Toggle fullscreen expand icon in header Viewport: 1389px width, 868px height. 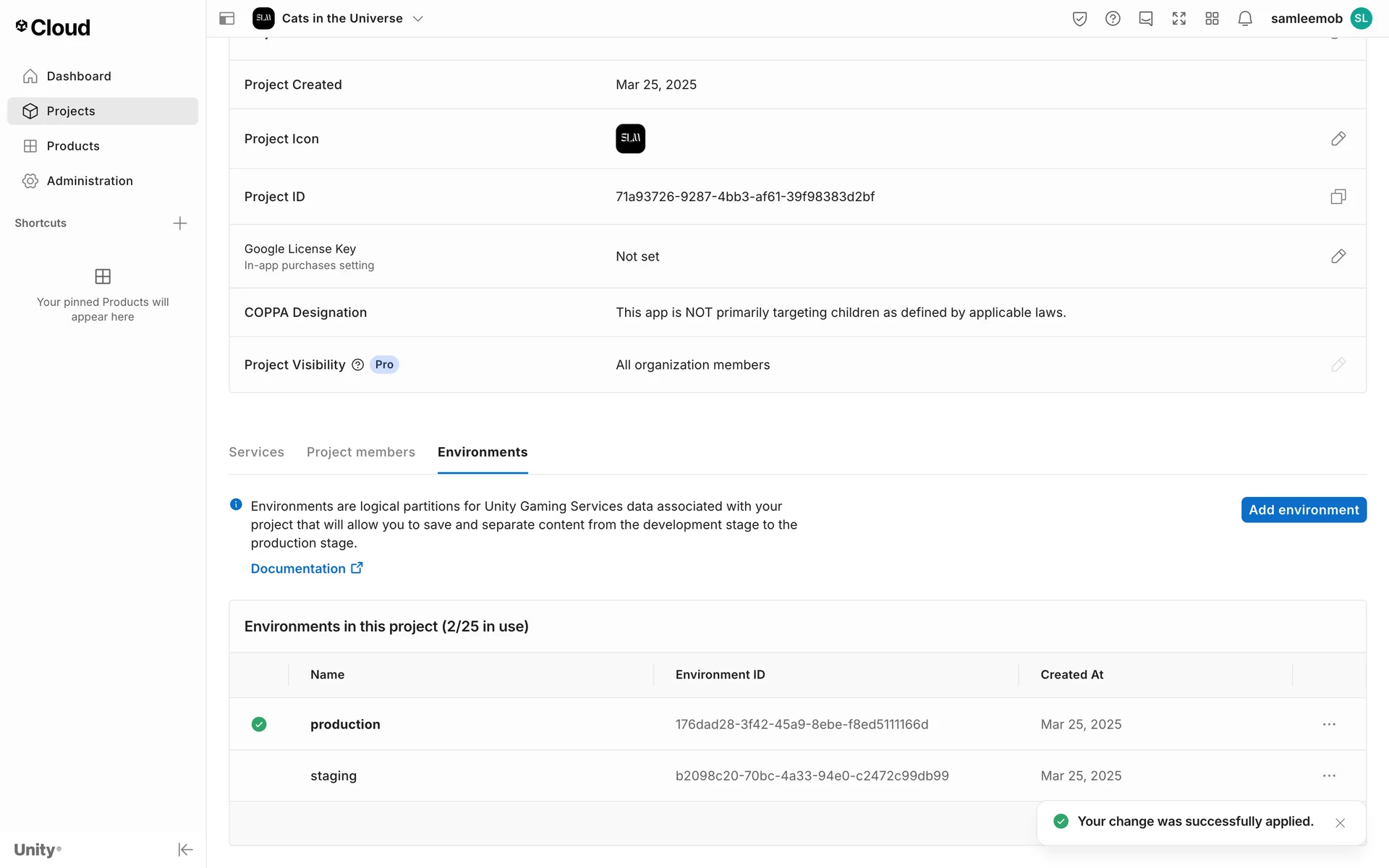[x=1178, y=19]
